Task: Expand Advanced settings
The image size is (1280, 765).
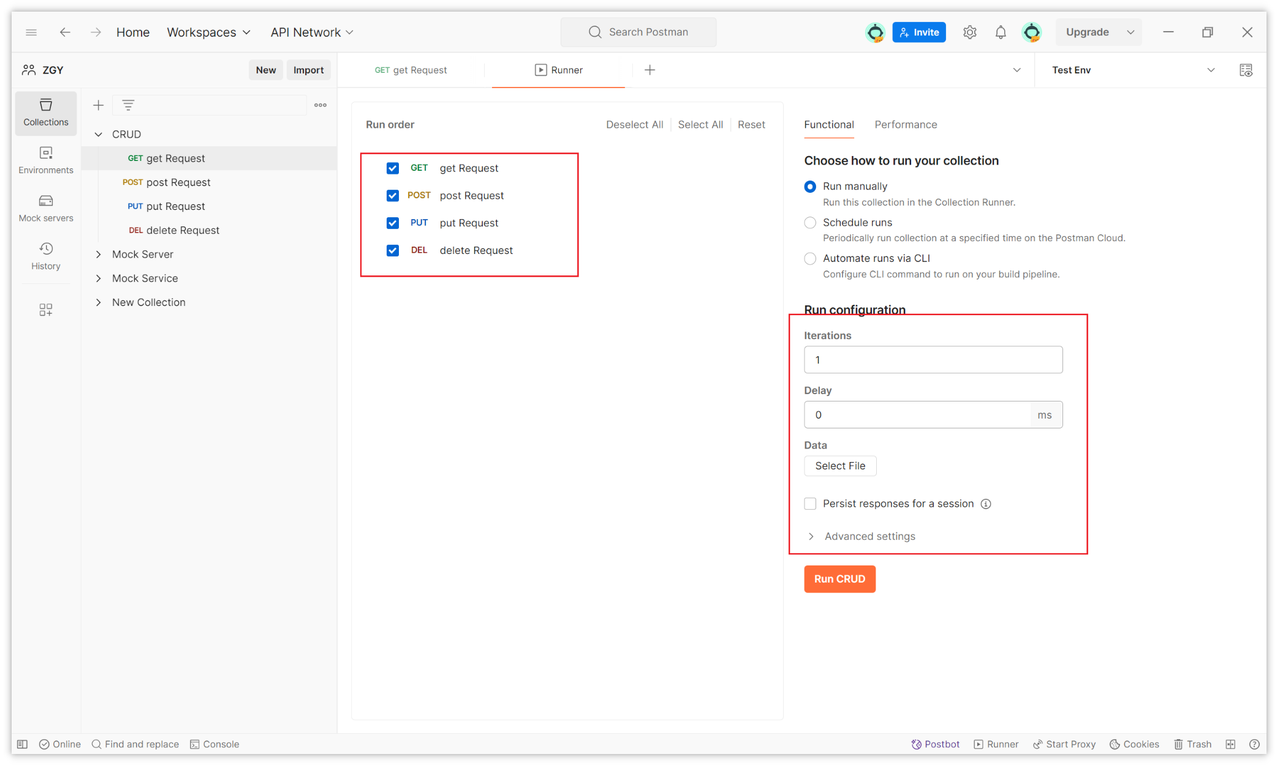Action: (x=861, y=536)
